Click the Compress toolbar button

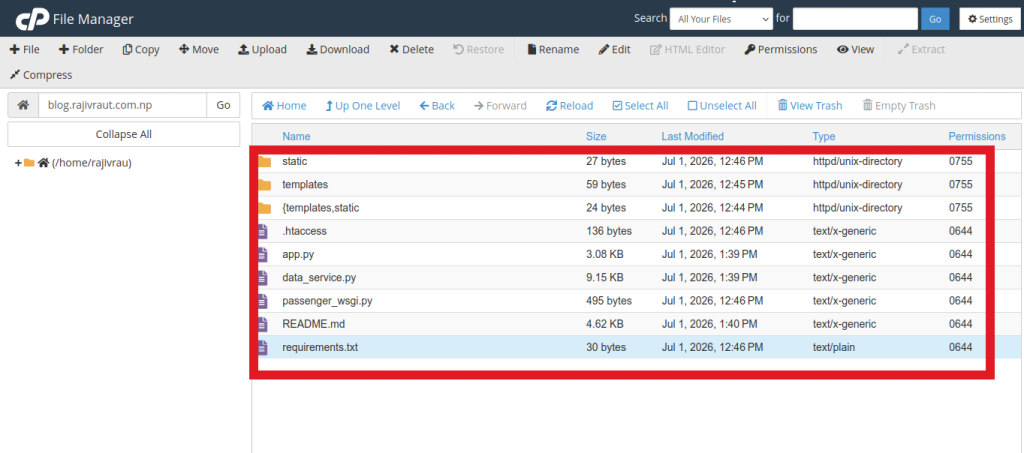[40, 75]
